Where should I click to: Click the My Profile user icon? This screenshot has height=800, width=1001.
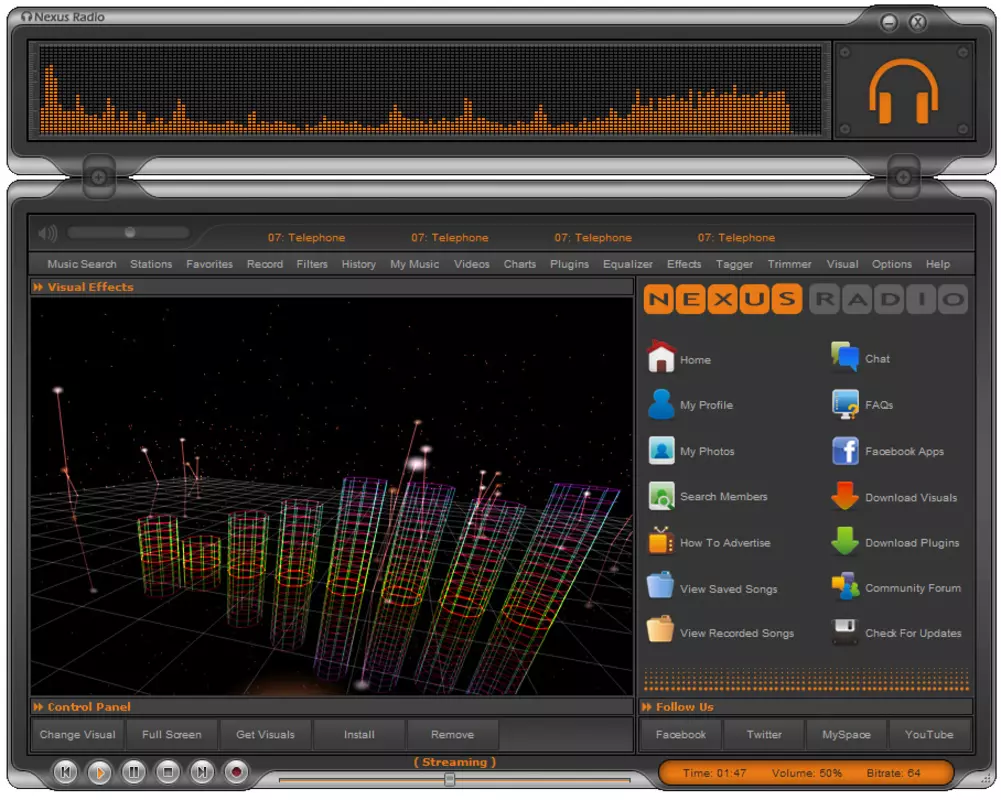coord(661,404)
